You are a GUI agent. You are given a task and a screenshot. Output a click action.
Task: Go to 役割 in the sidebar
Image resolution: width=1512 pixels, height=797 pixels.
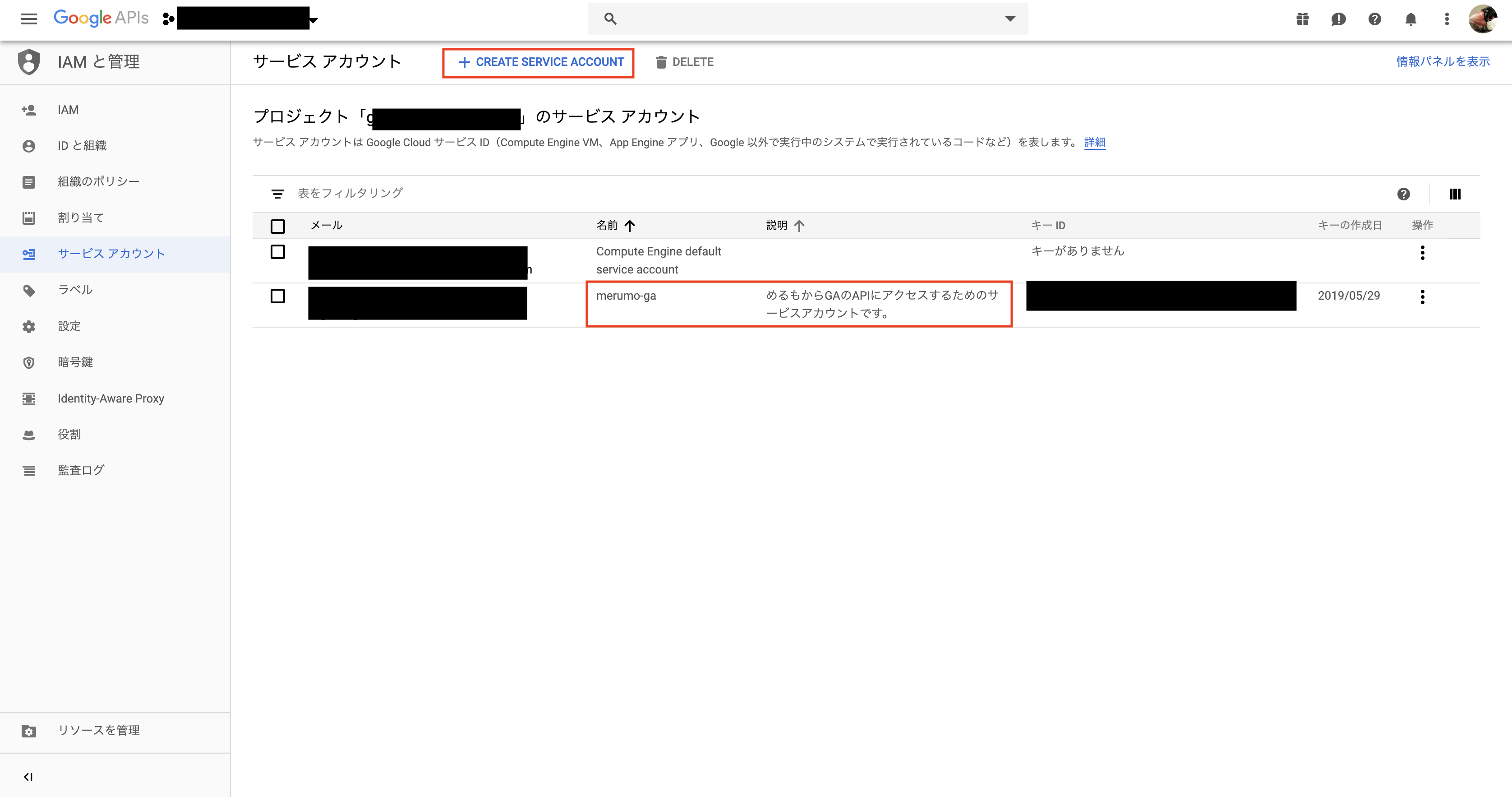[69, 434]
